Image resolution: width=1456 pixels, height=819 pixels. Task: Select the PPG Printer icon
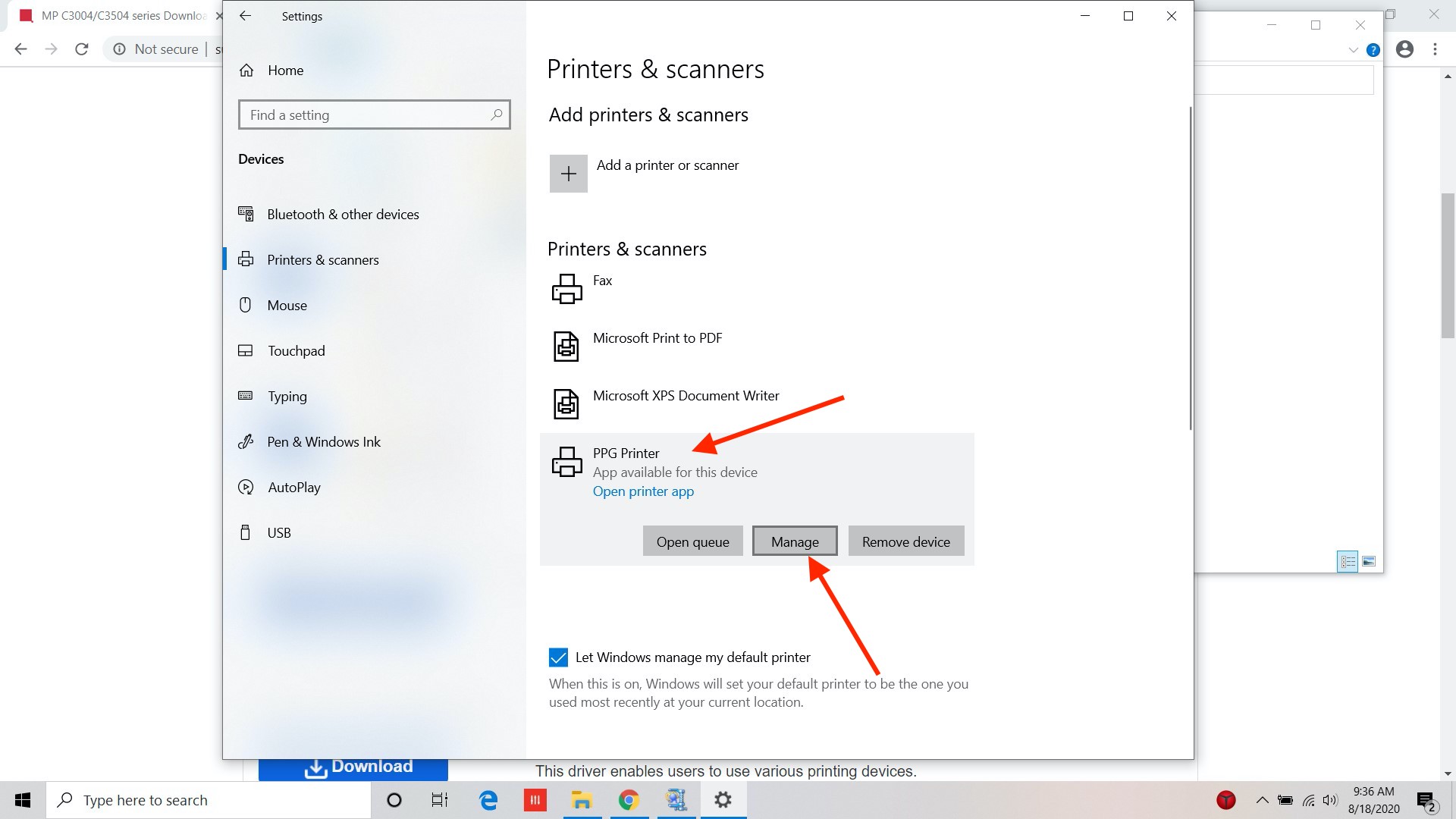point(566,462)
